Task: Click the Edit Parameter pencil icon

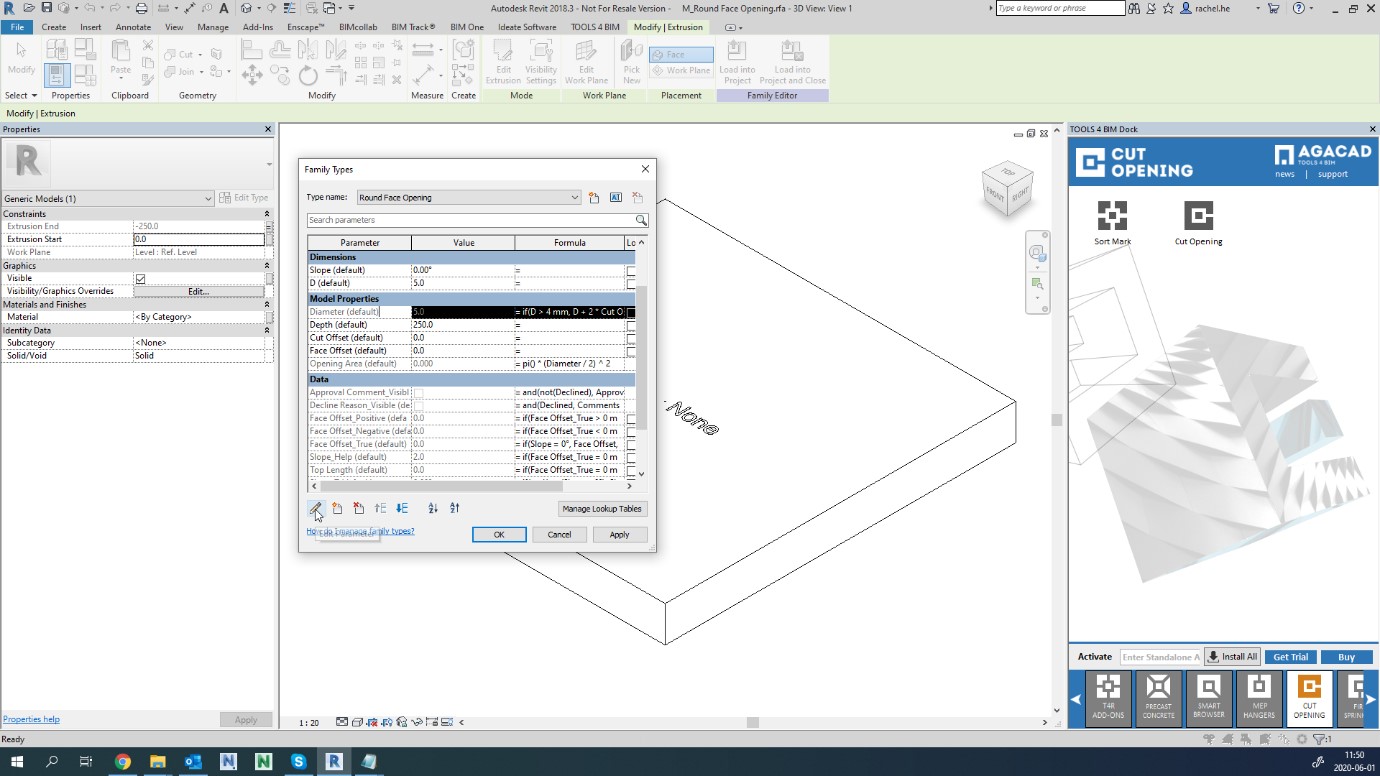Action: [x=315, y=508]
